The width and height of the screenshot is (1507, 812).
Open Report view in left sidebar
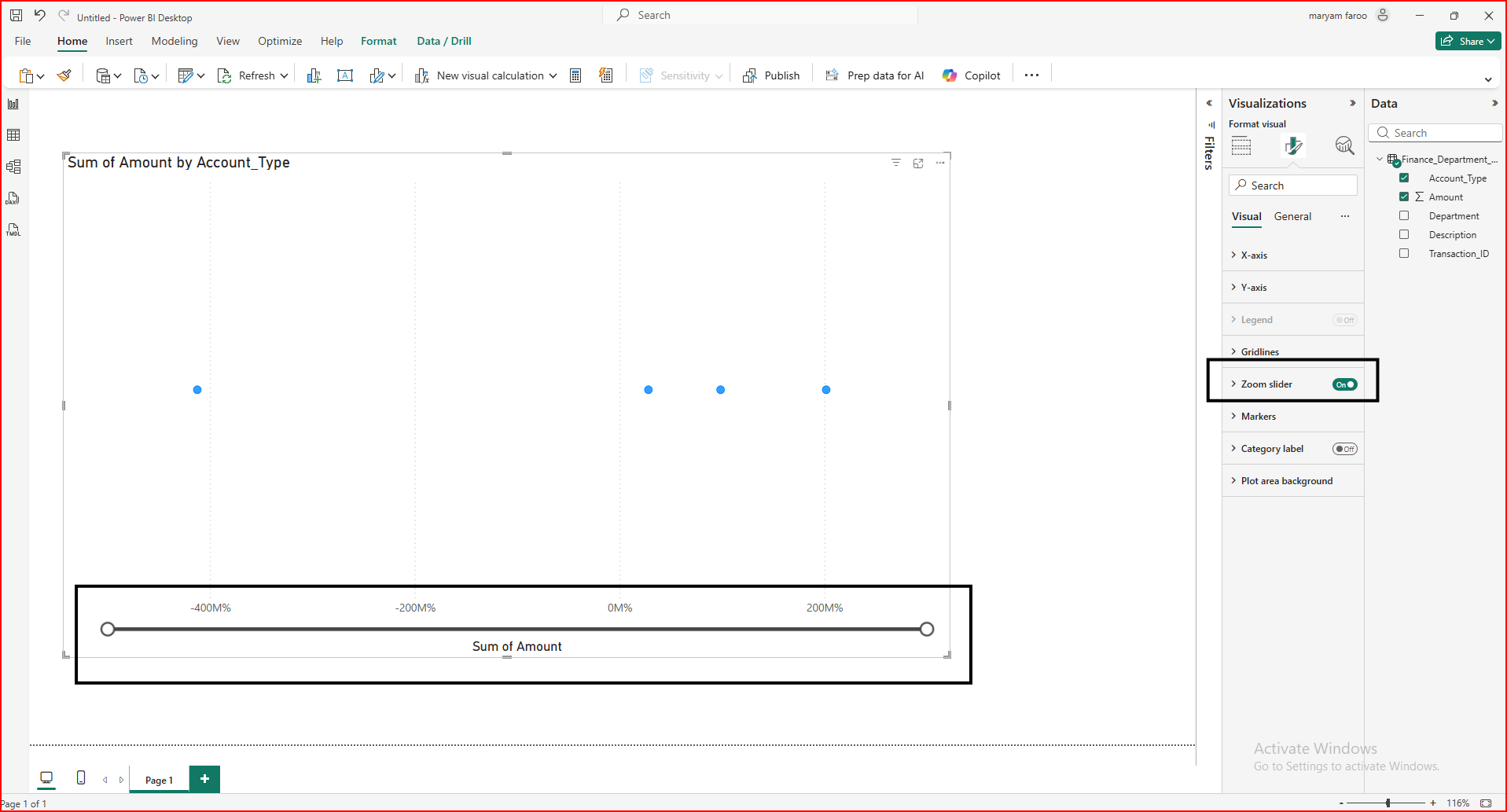(13, 104)
